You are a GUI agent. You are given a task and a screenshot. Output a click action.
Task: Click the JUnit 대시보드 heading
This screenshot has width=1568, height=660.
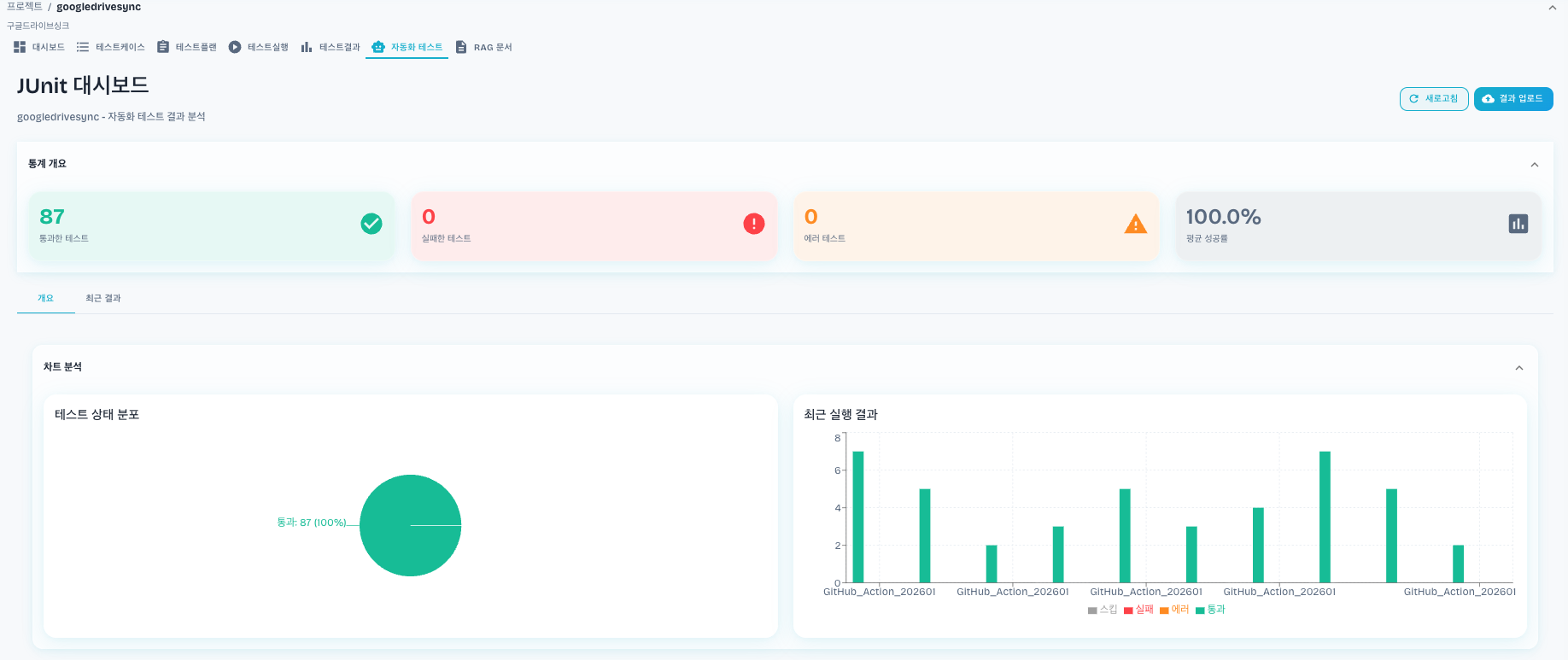pyautogui.click(x=83, y=85)
